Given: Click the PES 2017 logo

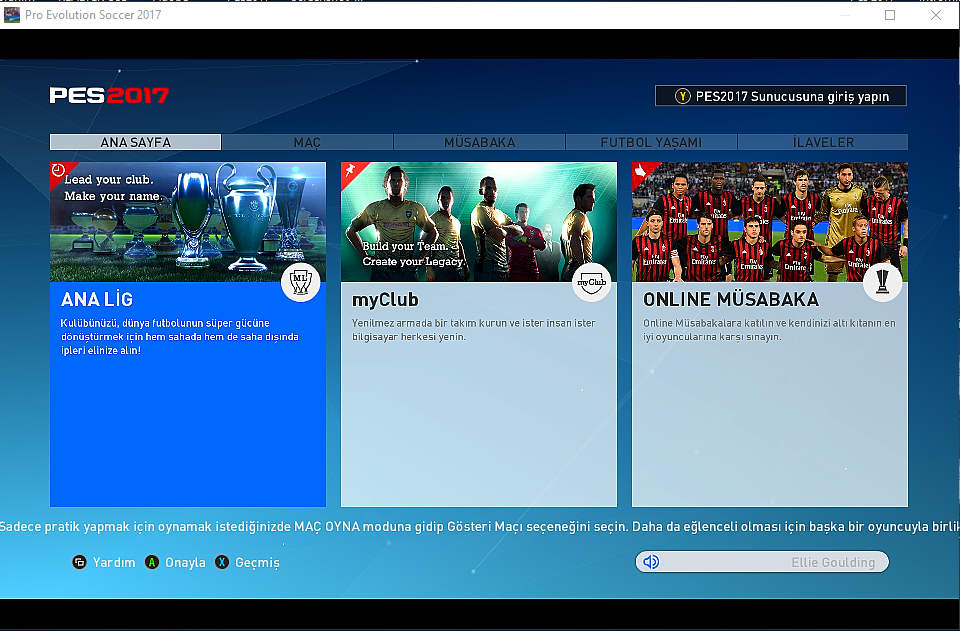Looking at the screenshot, I should tap(109, 95).
